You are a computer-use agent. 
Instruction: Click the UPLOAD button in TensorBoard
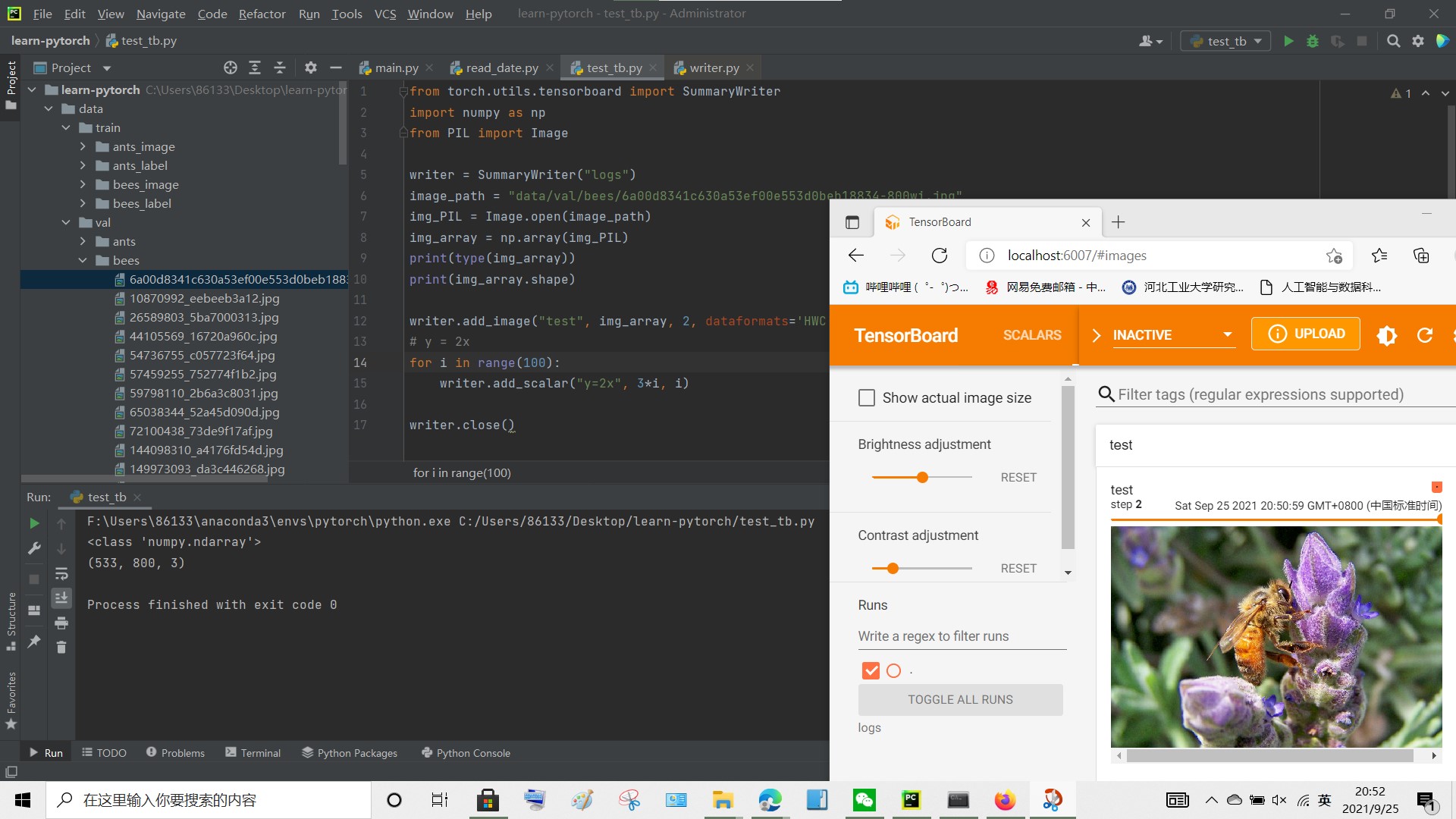point(1305,334)
